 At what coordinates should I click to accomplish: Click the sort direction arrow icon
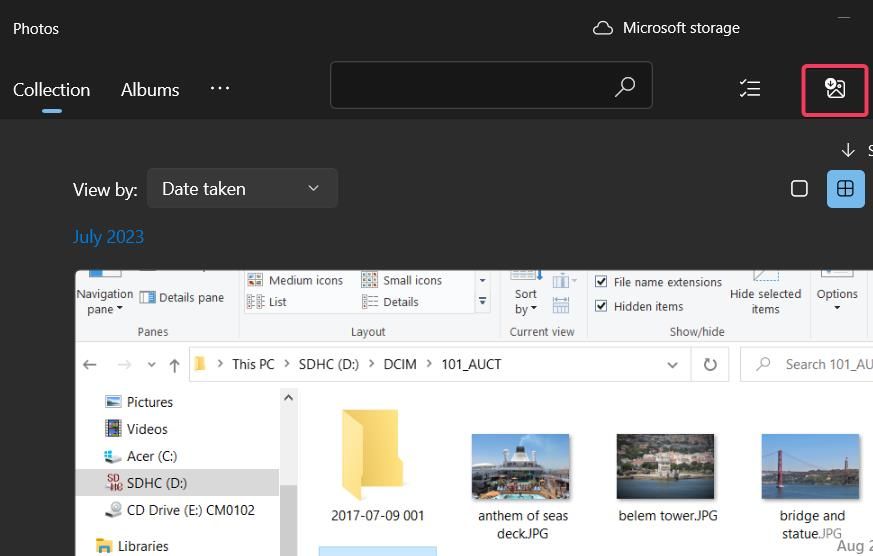tap(848, 150)
